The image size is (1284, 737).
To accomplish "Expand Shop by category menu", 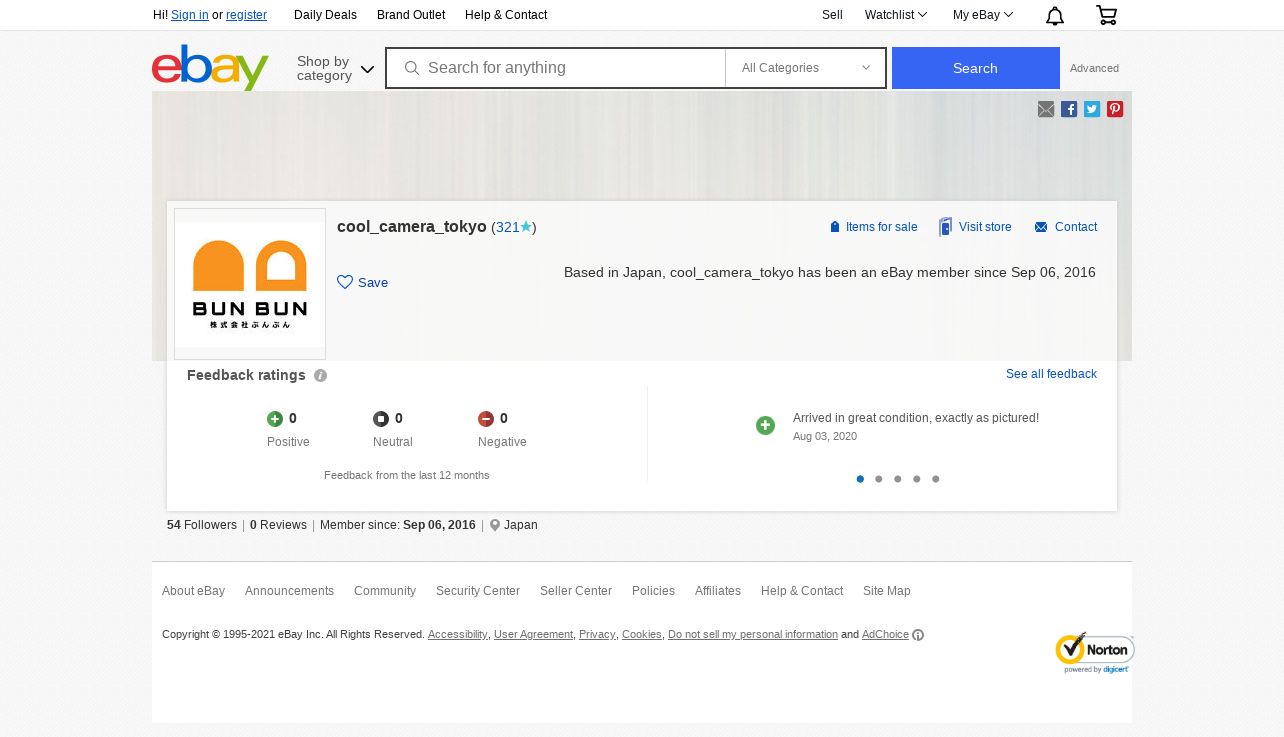I will pyautogui.click(x=335, y=68).
